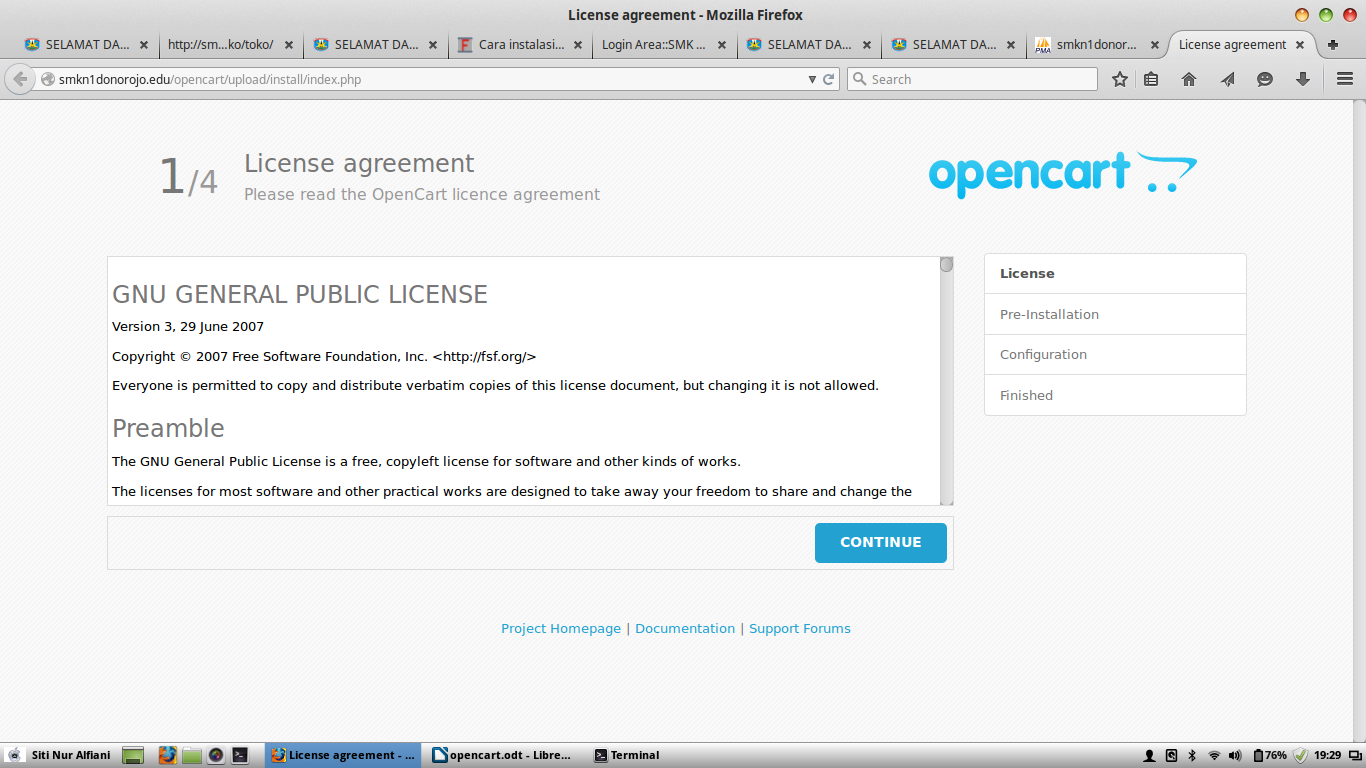Click the window list icon at tray end

point(1355,755)
